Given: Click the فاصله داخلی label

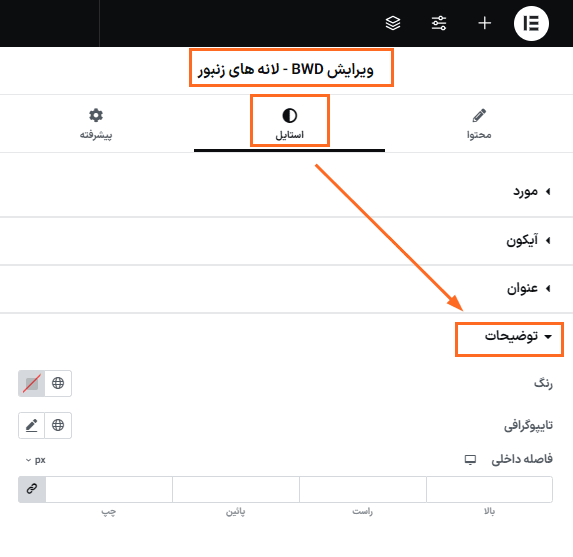Looking at the screenshot, I should coord(522,459).
